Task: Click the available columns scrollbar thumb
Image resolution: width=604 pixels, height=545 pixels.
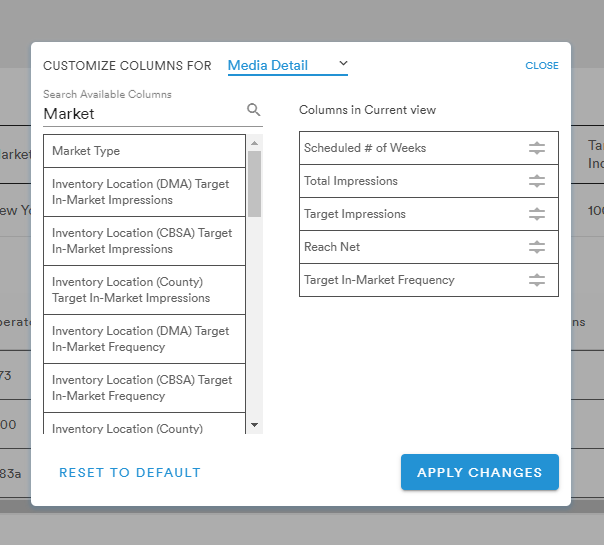Action: pos(254,184)
